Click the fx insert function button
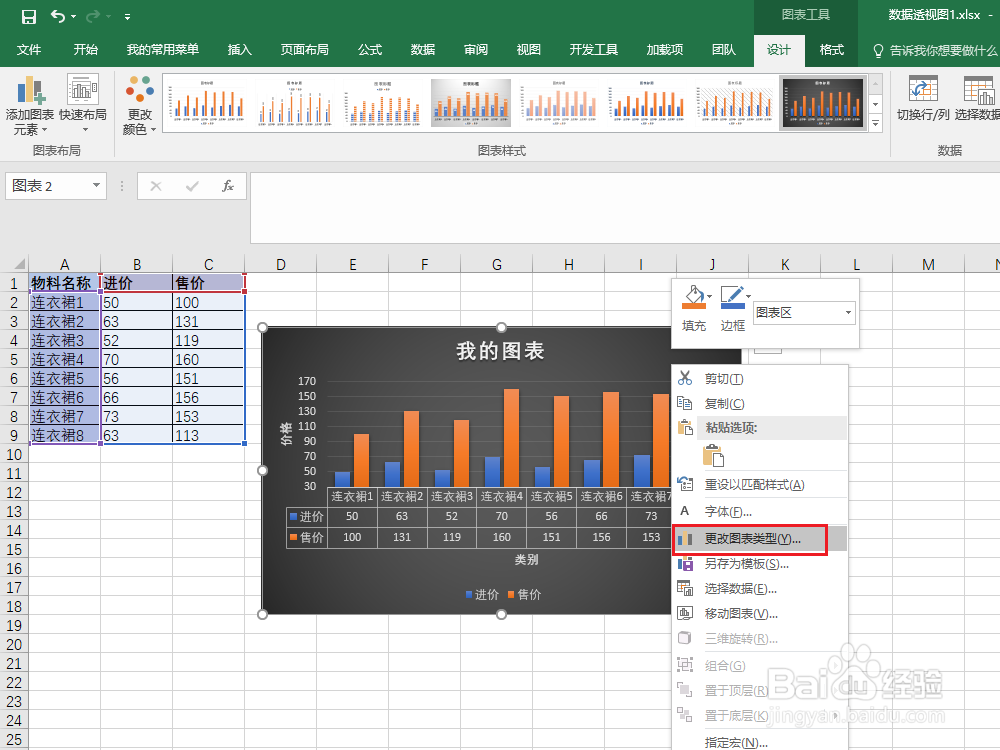This screenshot has width=1000, height=750. [228, 186]
